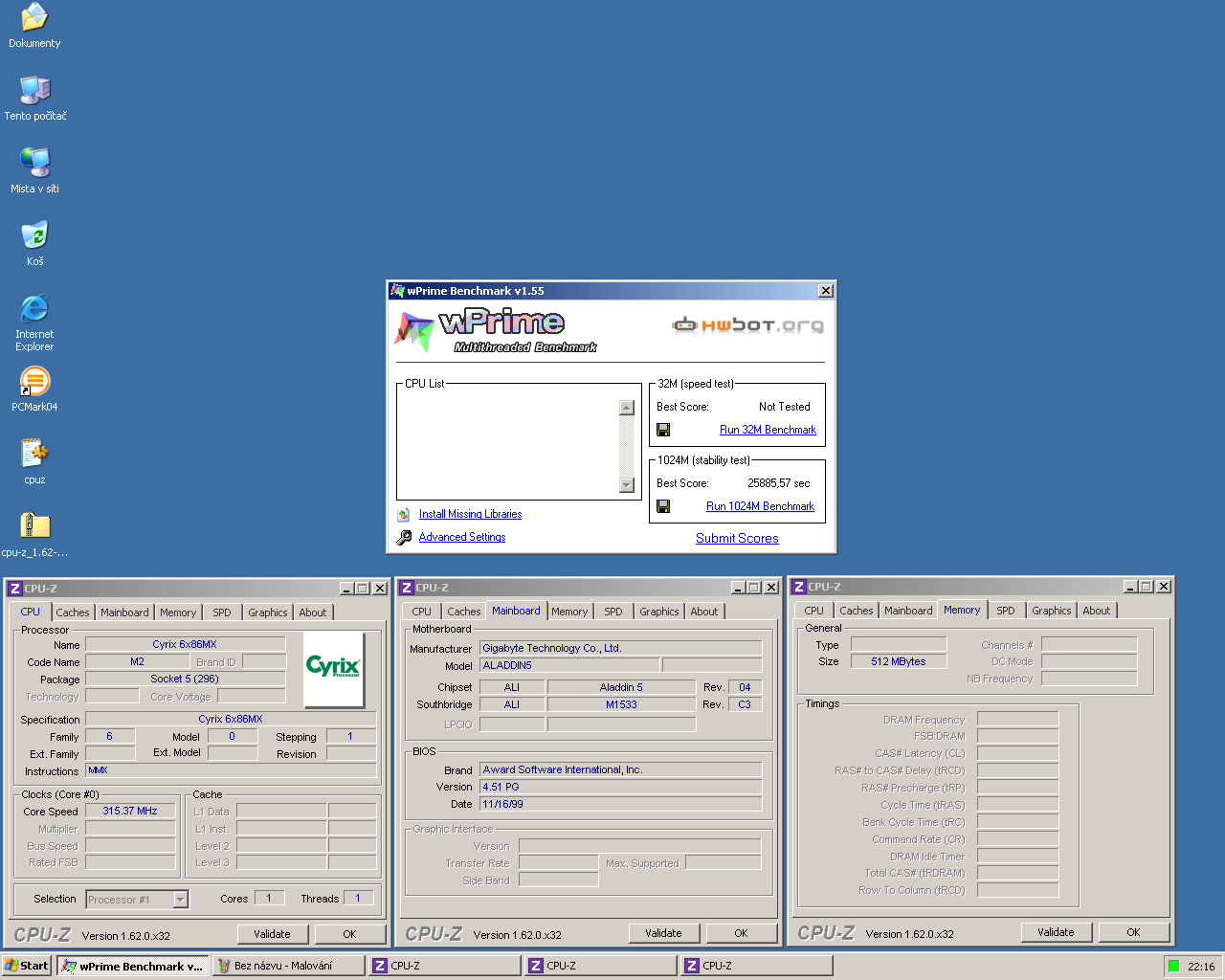The width and height of the screenshot is (1225, 980).
Task: Click the Install Missing Libraries icon
Action: (x=404, y=514)
